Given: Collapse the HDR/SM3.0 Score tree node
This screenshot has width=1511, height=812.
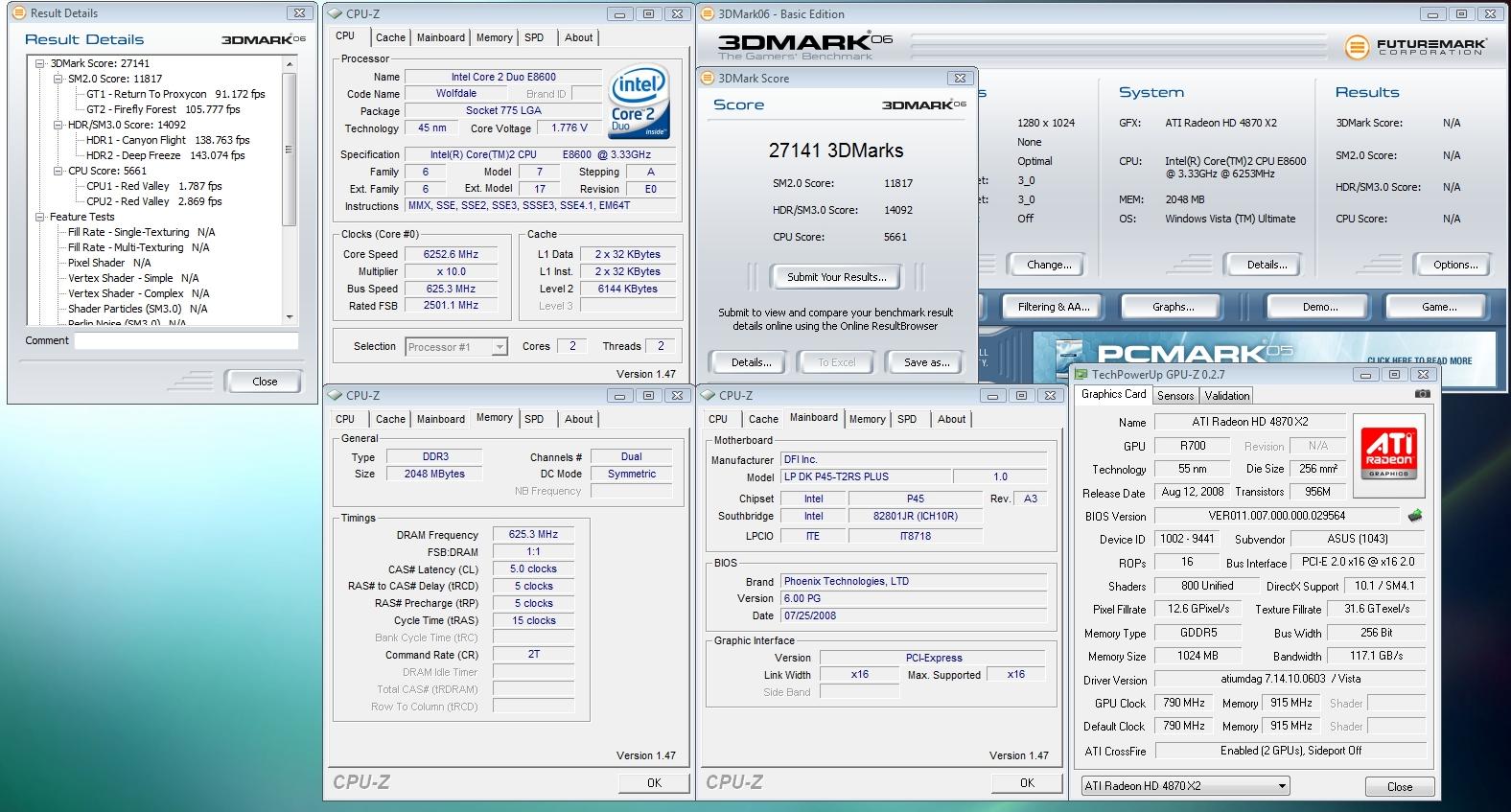Looking at the screenshot, I should click(x=58, y=125).
